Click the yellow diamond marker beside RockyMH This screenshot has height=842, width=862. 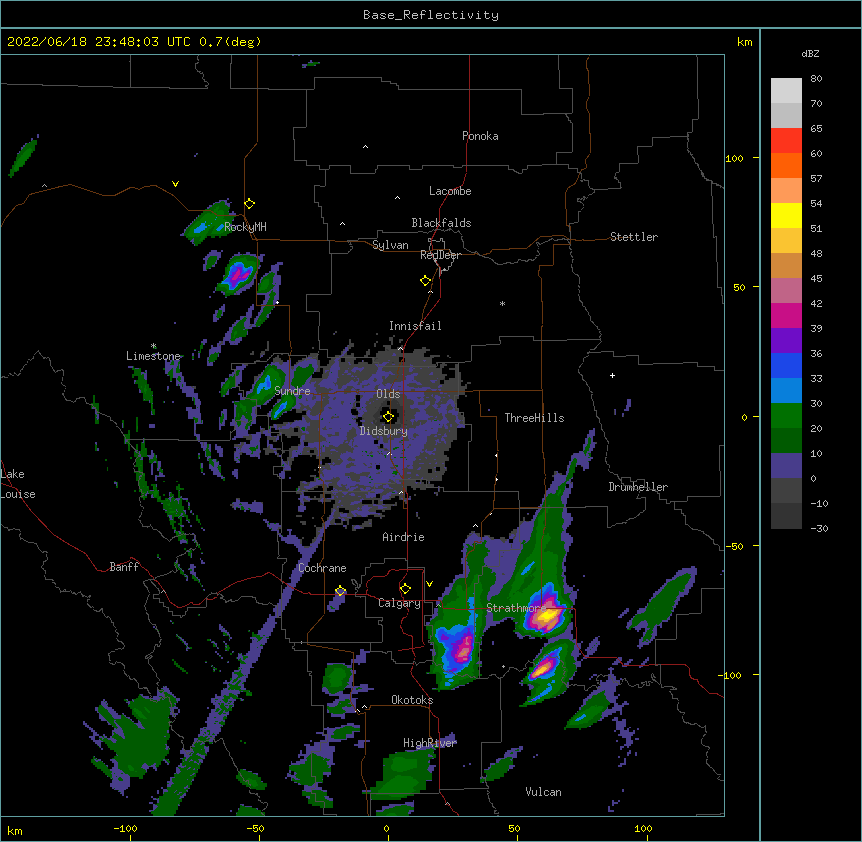[x=249, y=204]
